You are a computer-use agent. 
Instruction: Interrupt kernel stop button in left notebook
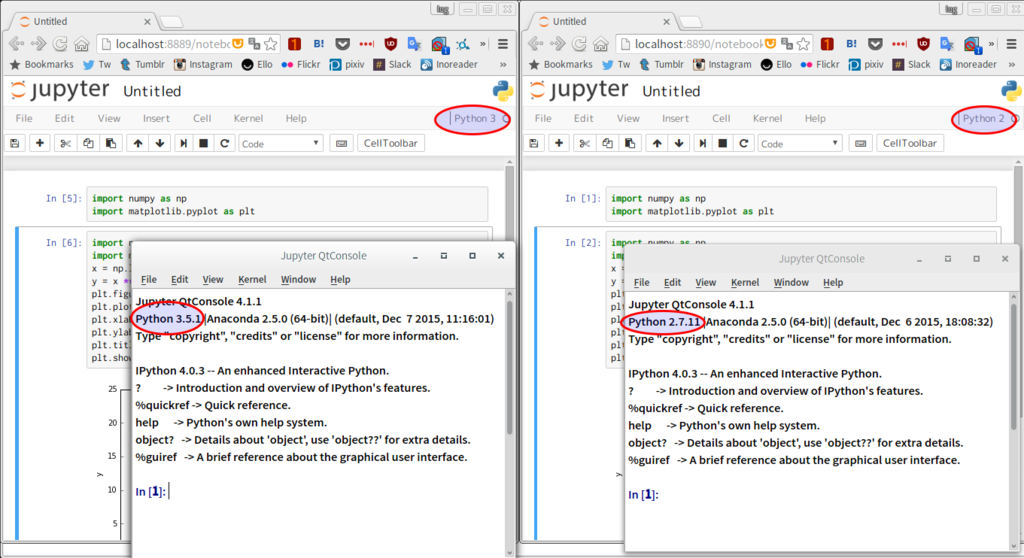coord(204,143)
